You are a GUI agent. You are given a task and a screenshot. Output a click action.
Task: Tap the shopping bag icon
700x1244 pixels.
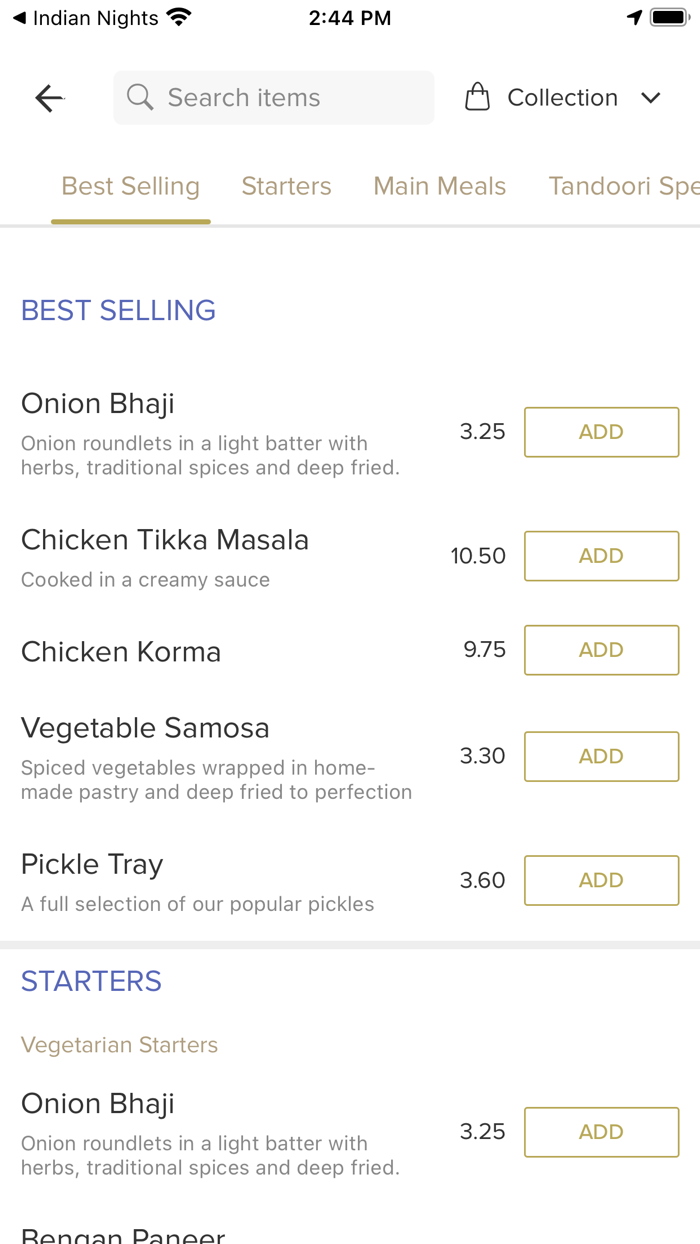pos(478,98)
